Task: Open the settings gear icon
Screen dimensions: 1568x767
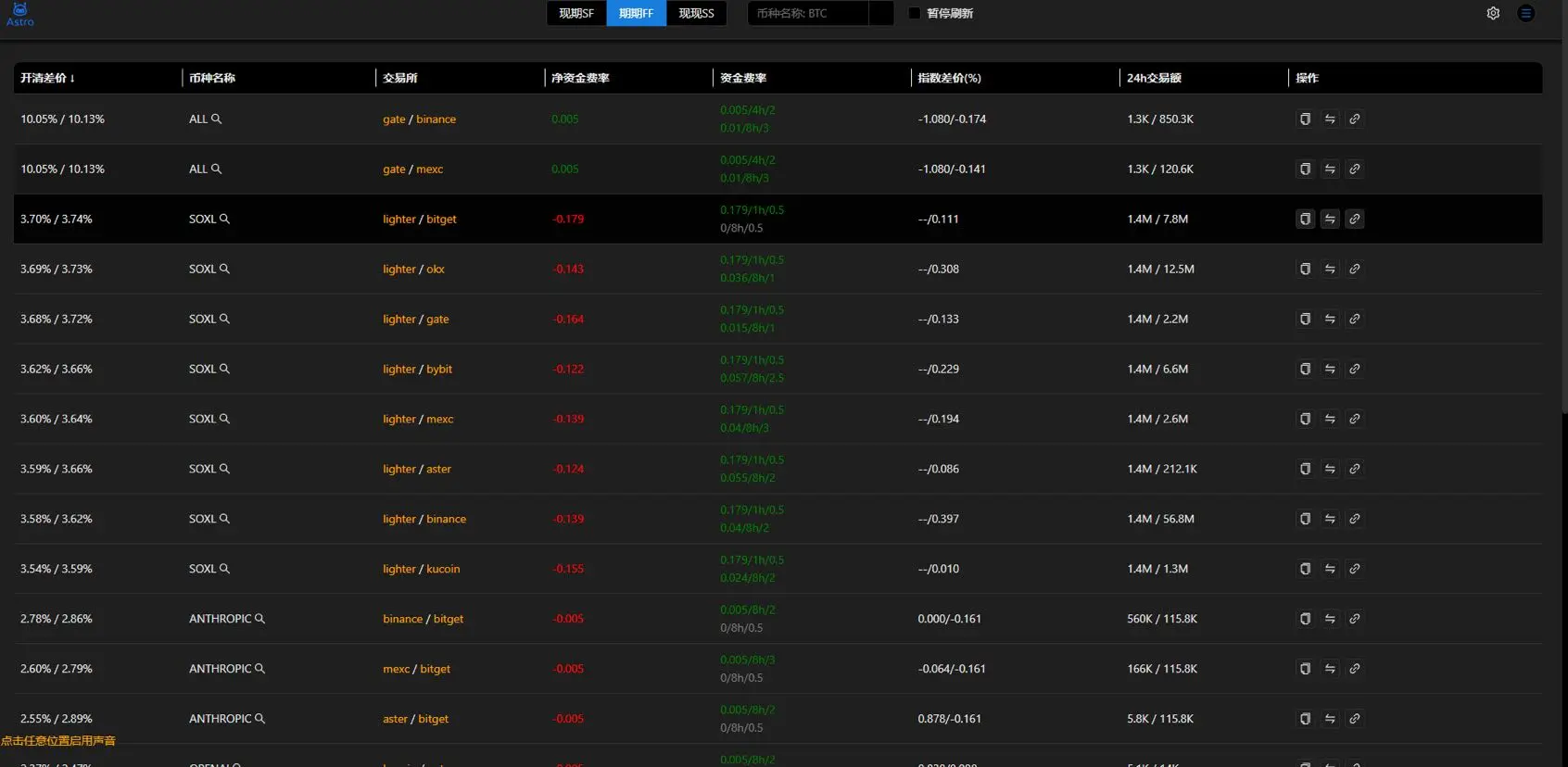Action: [x=1493, y=13]
